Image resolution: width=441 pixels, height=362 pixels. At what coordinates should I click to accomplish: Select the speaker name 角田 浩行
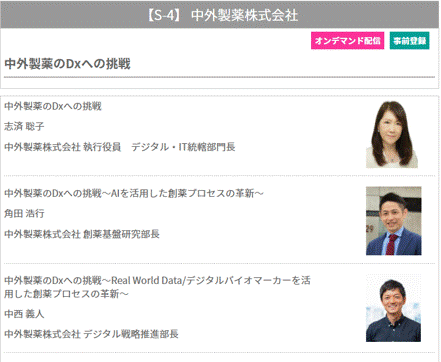(x=24, y=213)
